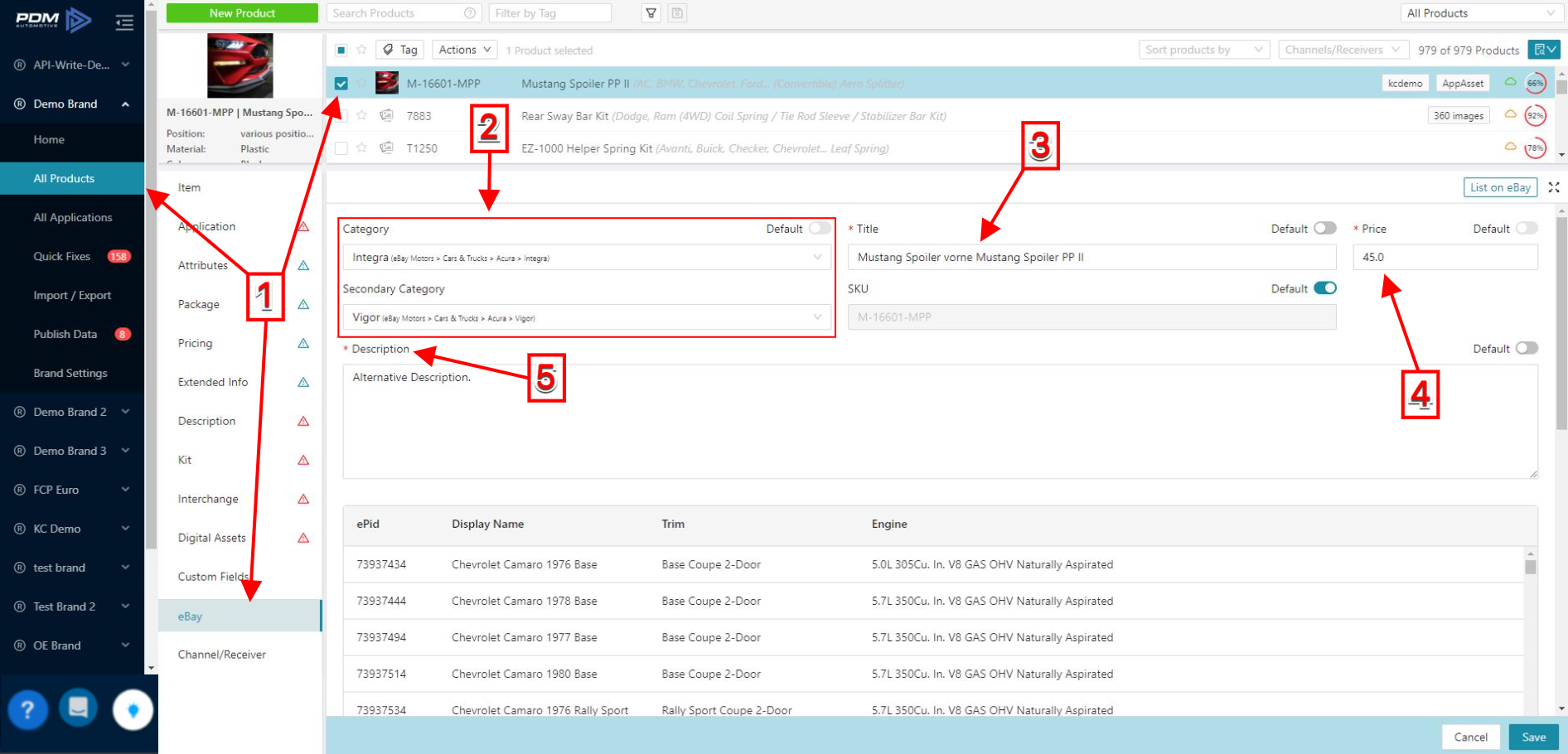
Task: Uncheck the M-16601-MPP product checkbox
Action: point(341,83)
